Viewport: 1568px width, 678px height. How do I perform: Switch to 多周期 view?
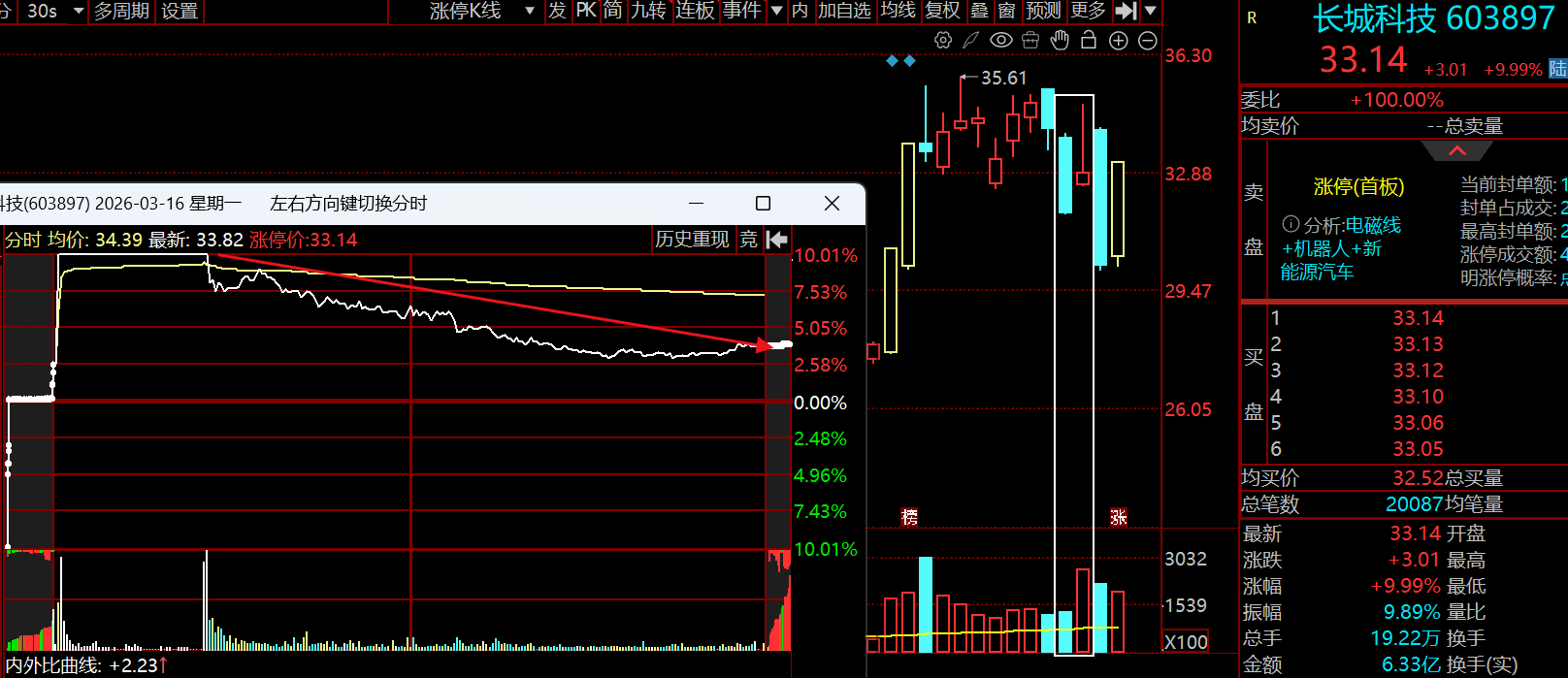[121, 11]
